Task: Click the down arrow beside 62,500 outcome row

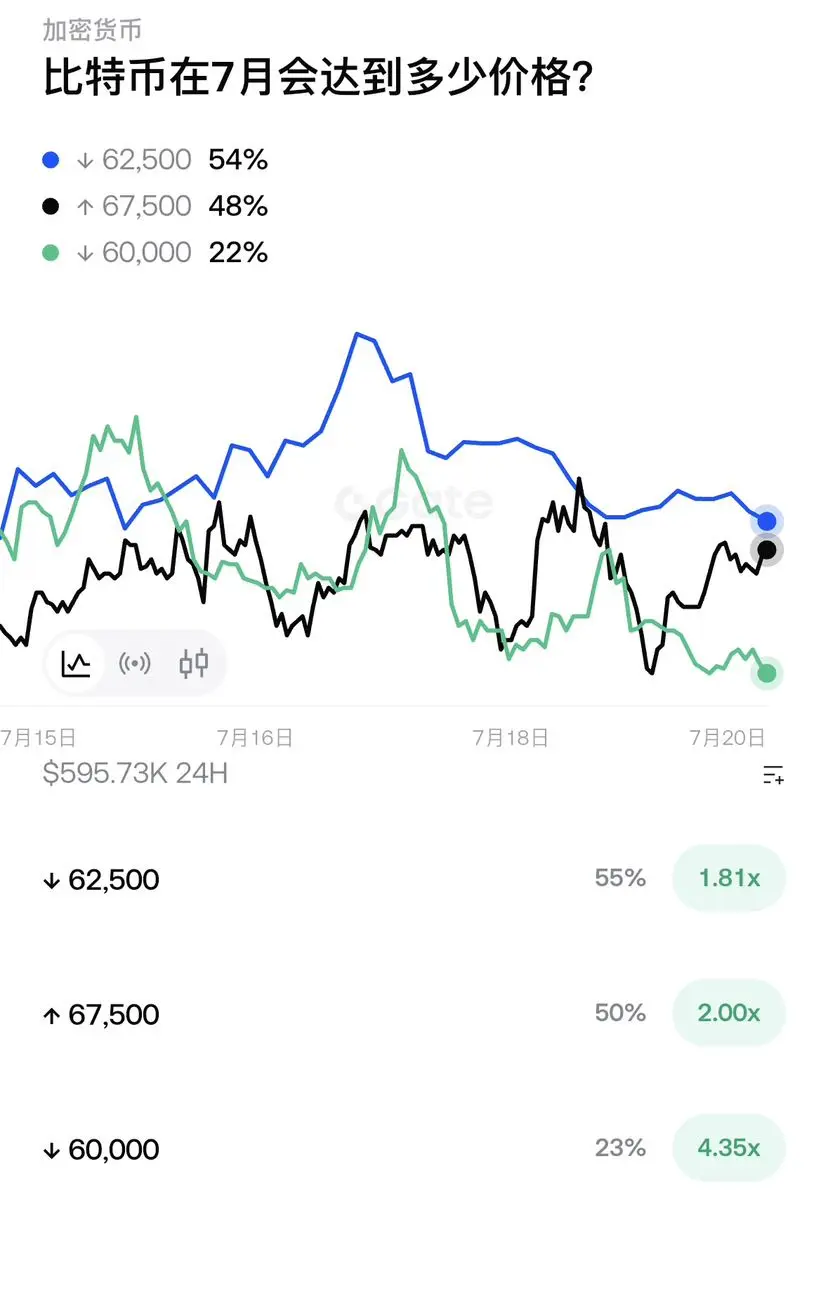Action: coord(52,881)
